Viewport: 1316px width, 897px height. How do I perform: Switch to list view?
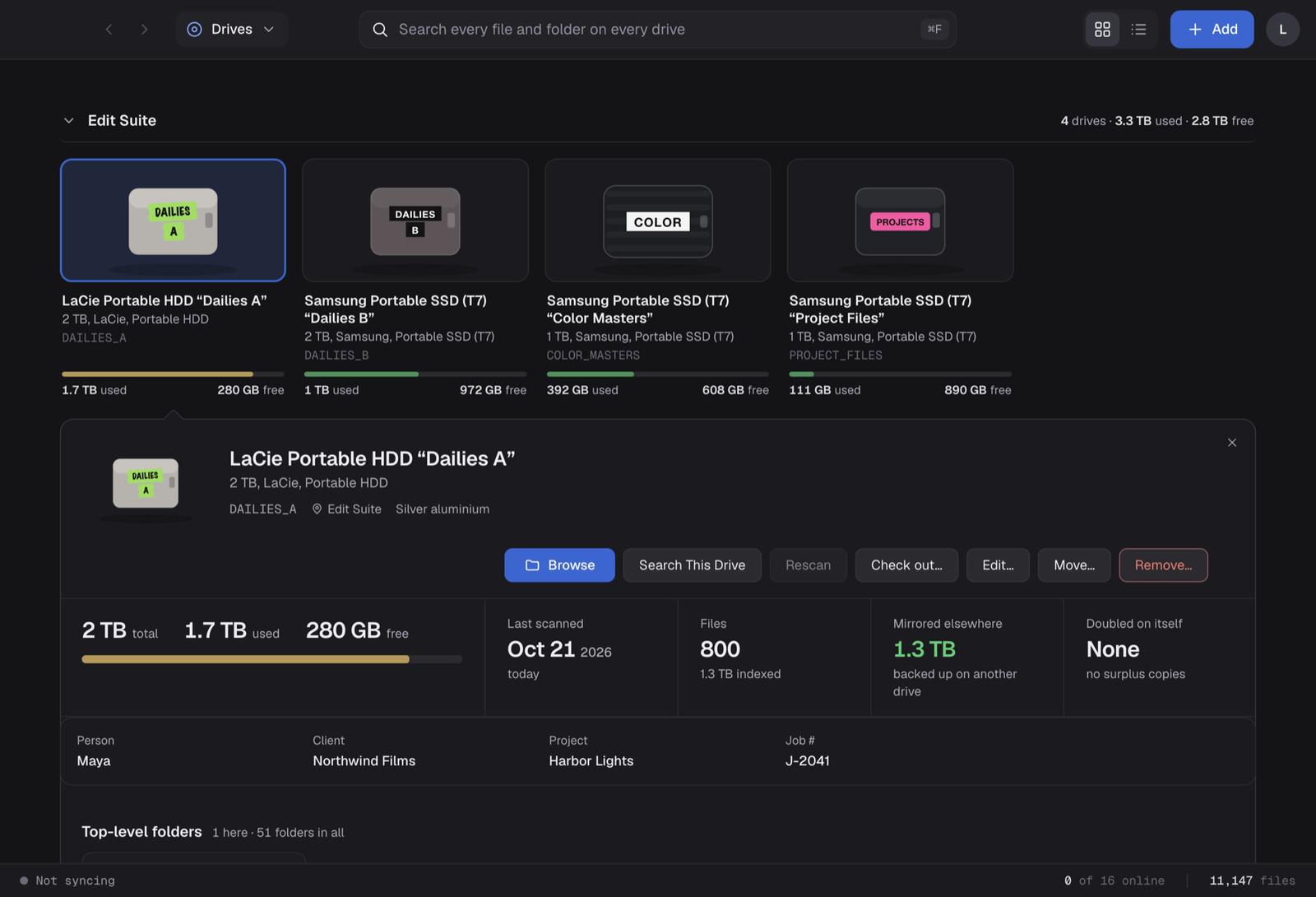point(1138,30)
